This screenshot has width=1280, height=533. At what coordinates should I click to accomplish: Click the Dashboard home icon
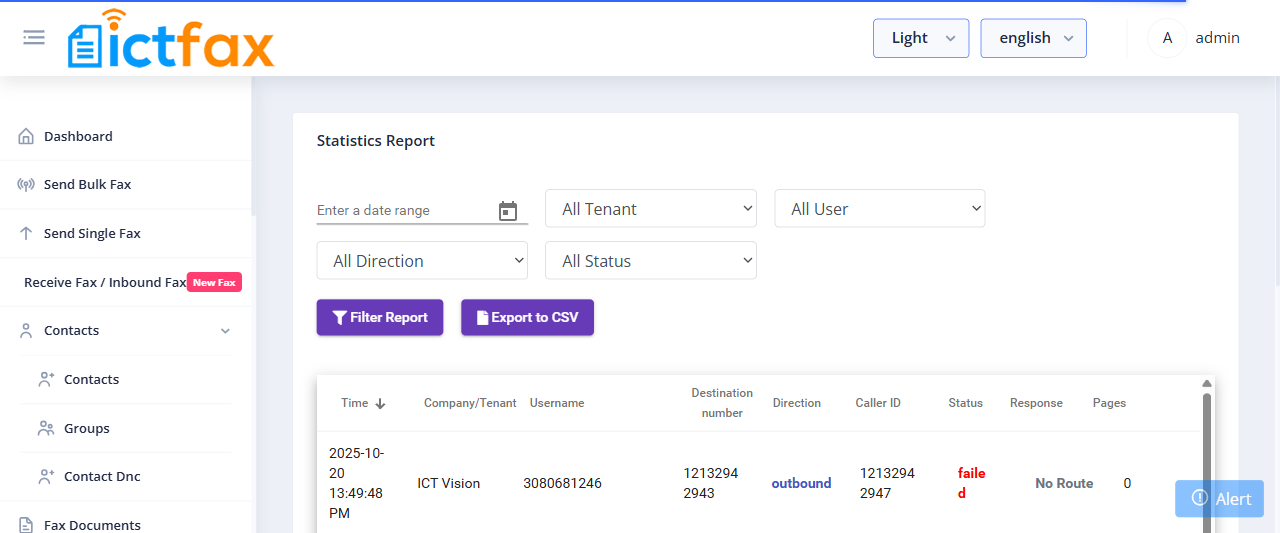click(x=26, y=136)
